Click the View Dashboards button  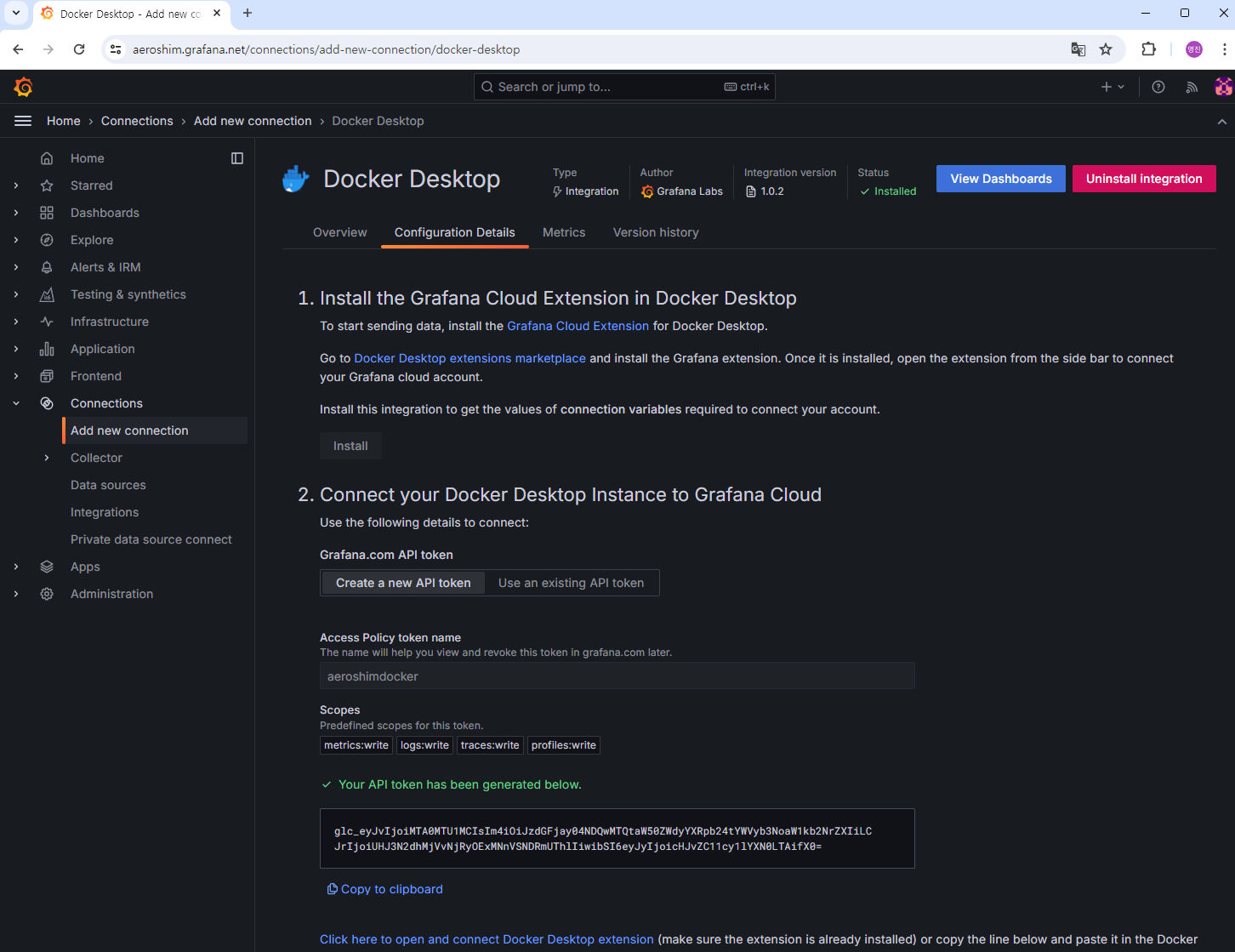(1001, 179)
